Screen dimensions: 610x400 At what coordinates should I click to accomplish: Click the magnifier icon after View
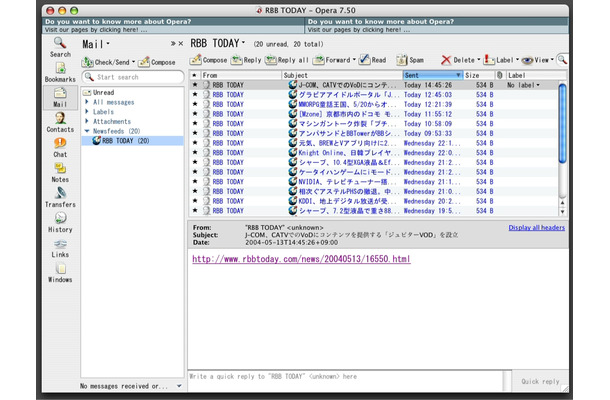(562, 60)
